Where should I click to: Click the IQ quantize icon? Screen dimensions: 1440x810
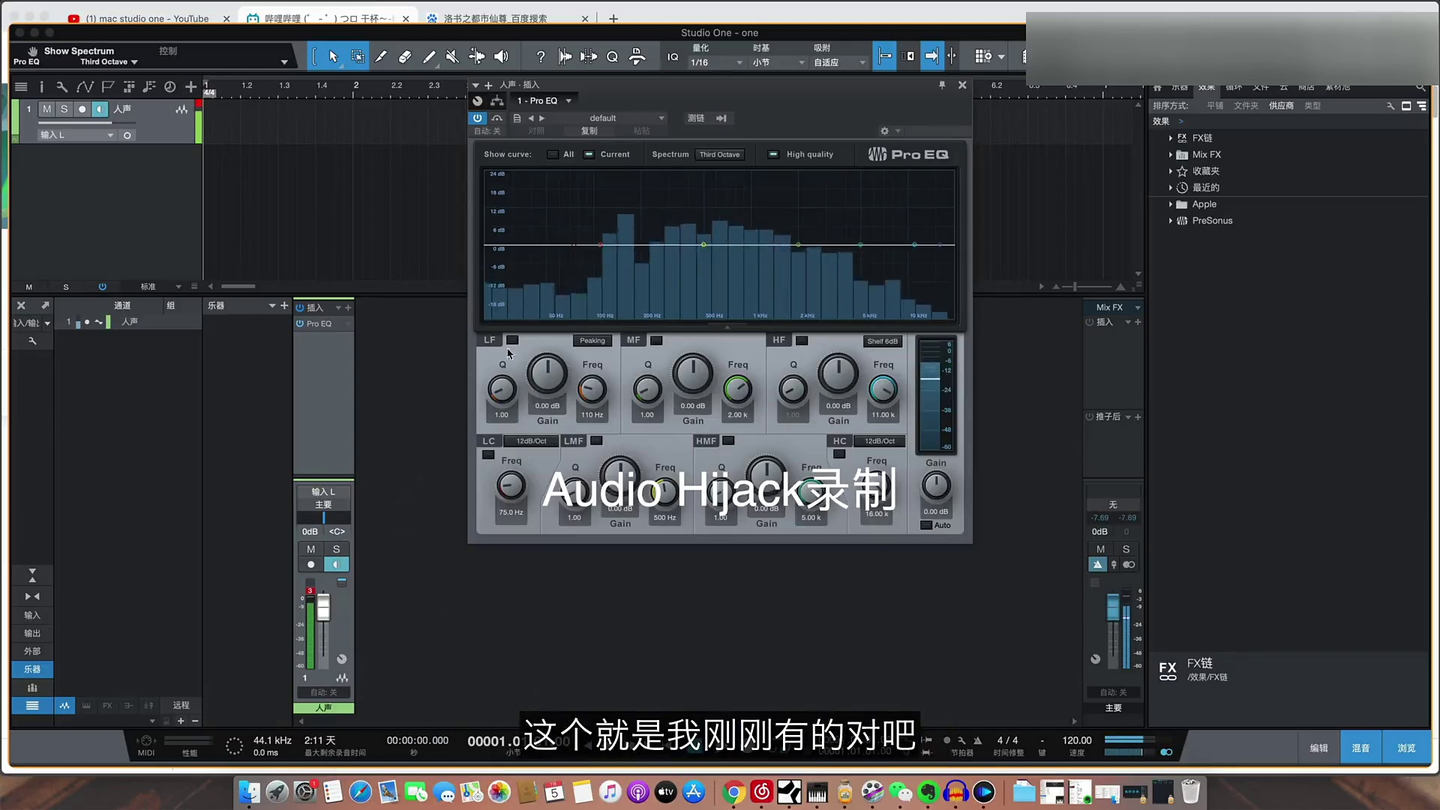[x=673, y=57]
